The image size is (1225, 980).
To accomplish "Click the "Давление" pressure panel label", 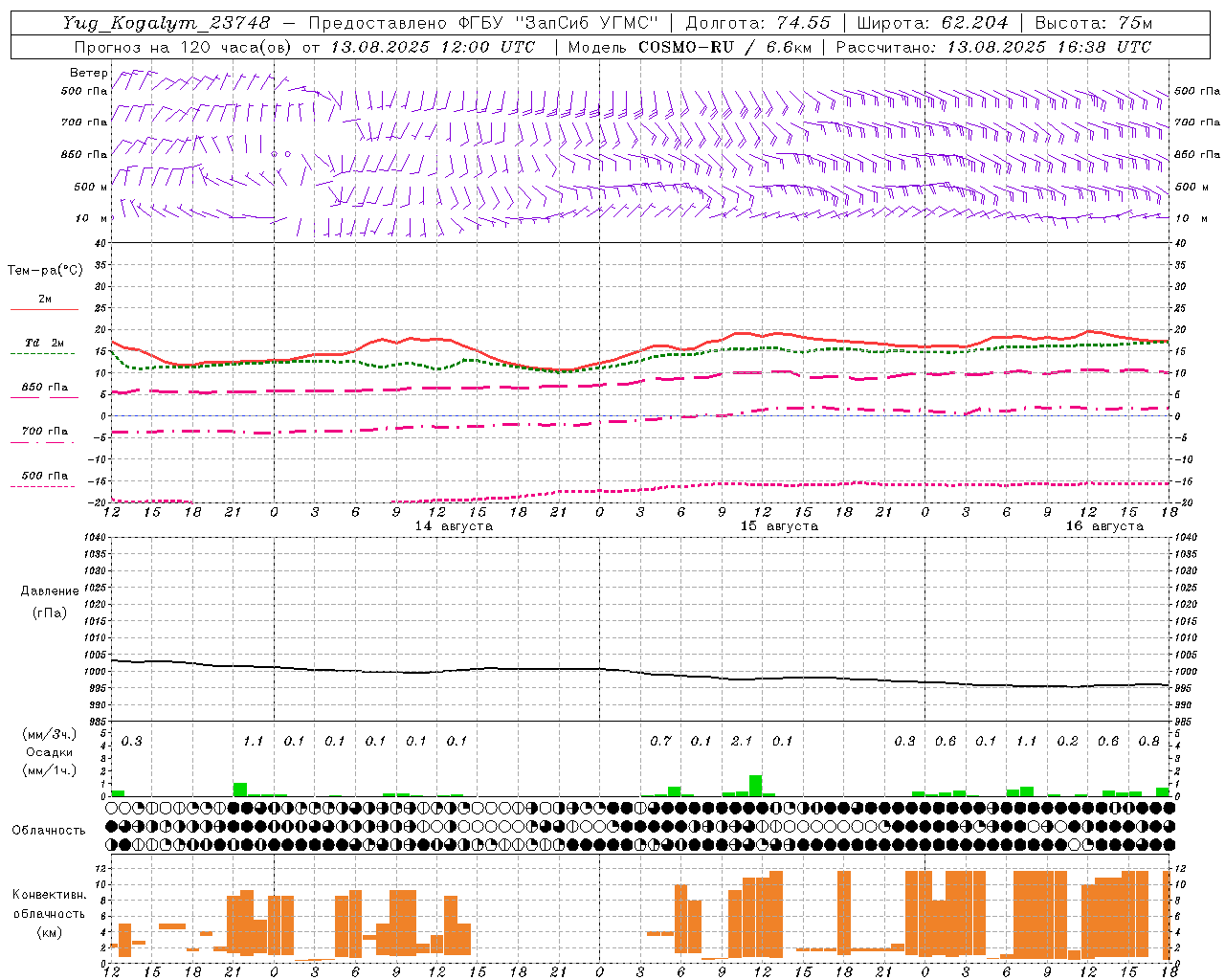I will tap(50, 591).
